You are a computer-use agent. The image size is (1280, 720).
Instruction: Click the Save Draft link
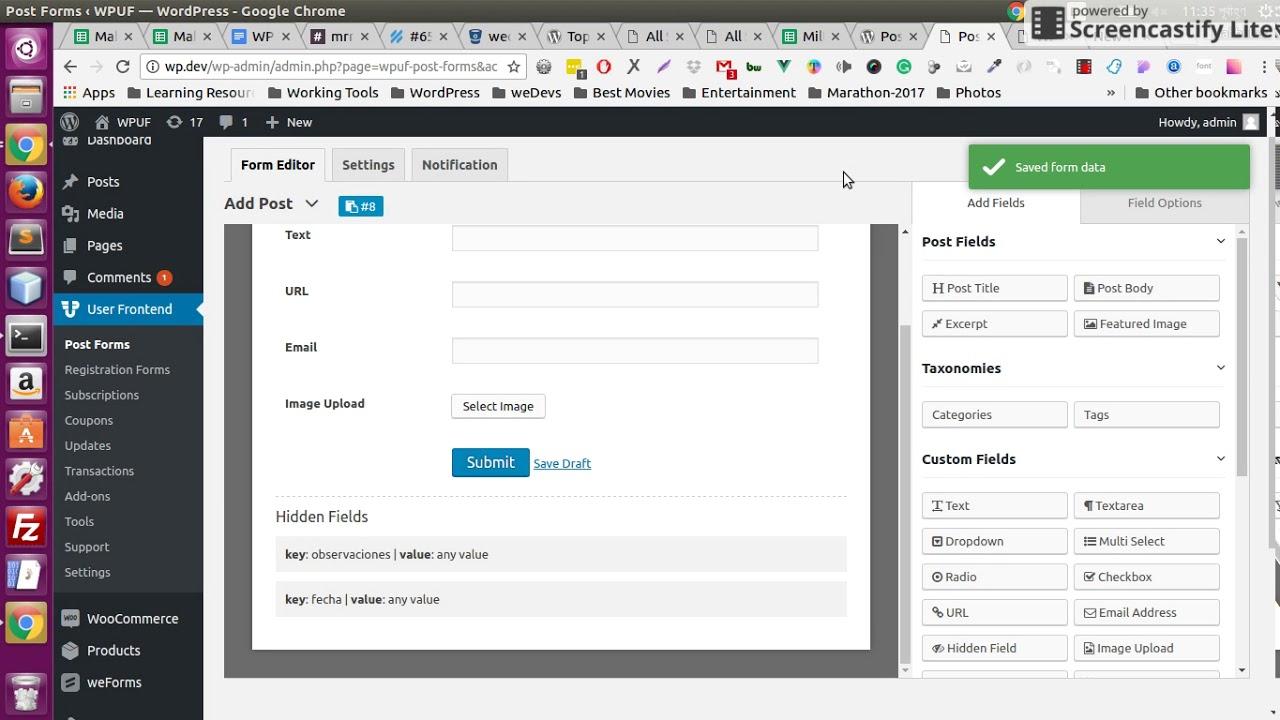[x=562, y=463]
